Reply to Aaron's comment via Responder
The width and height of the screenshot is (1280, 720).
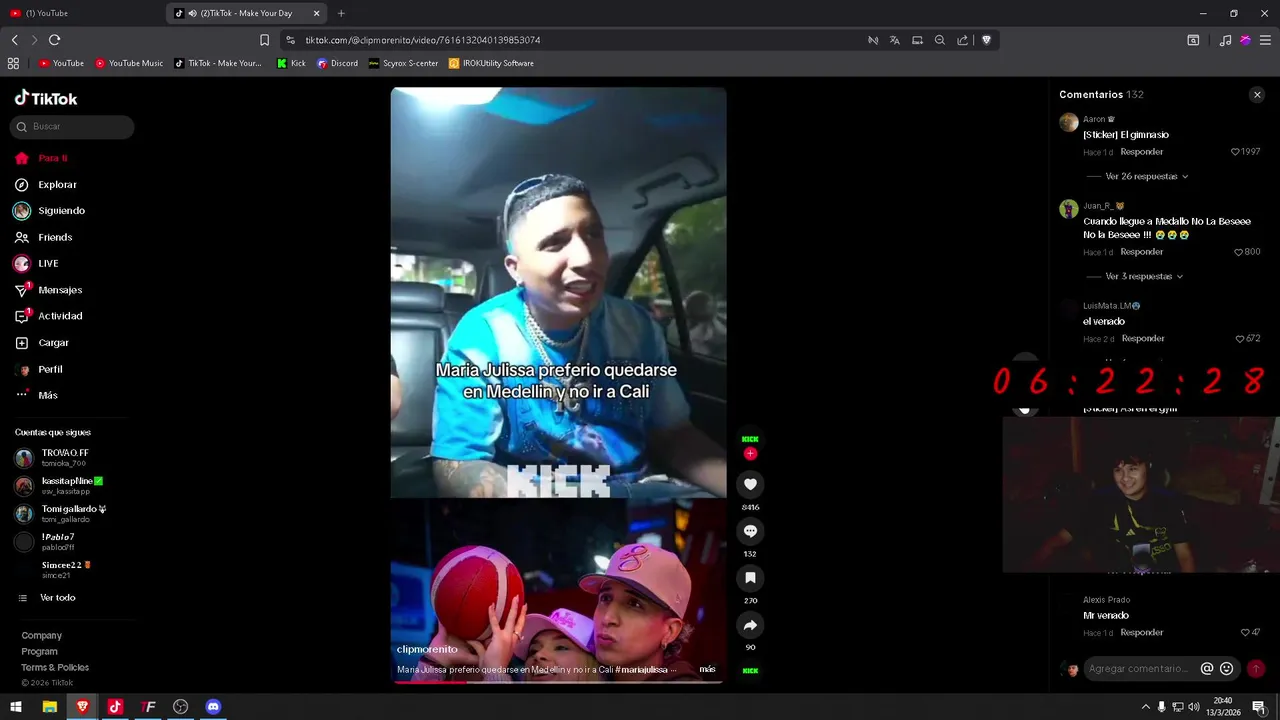1142,152
